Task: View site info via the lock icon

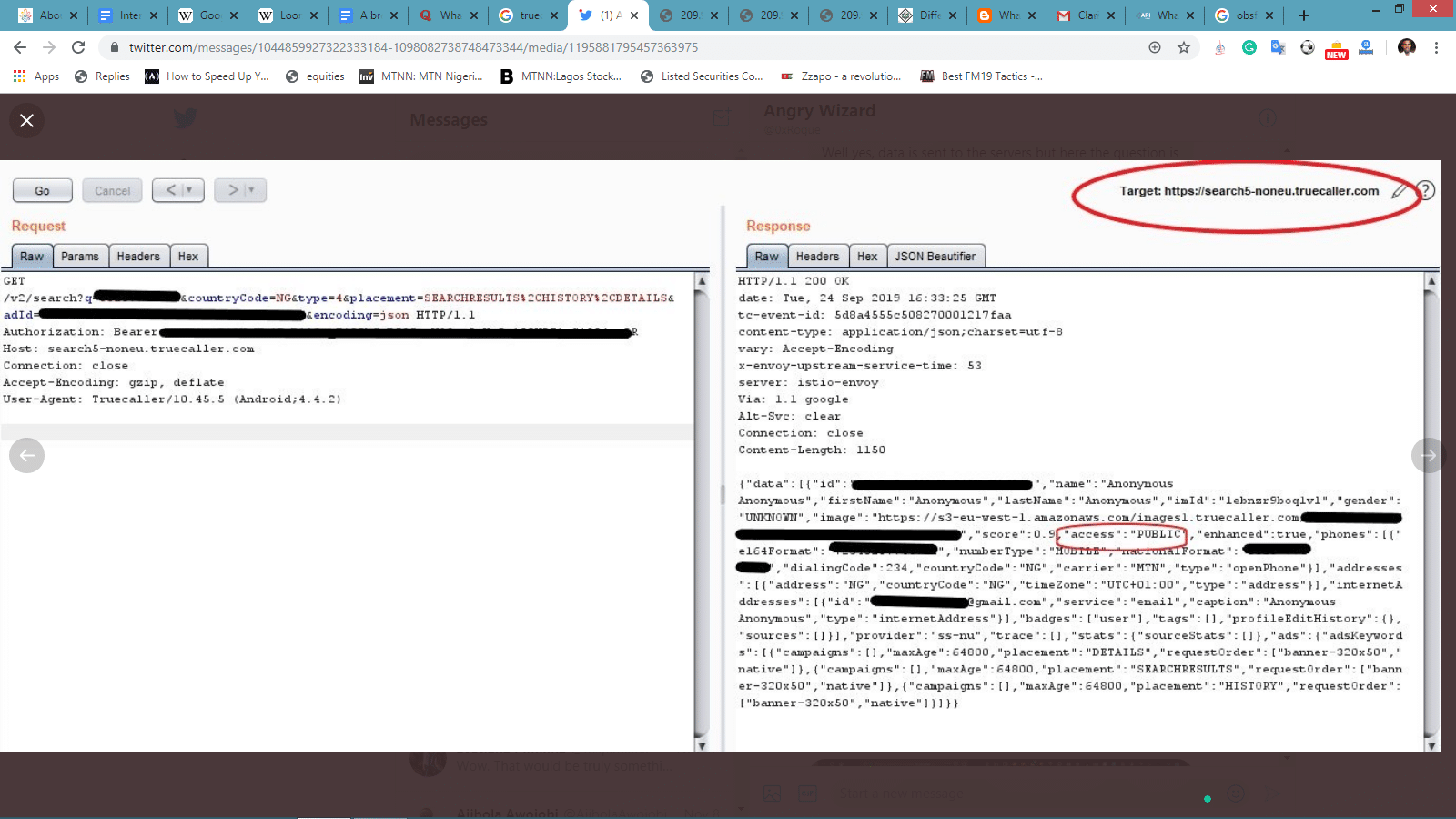Action: [x=114, y=47]
